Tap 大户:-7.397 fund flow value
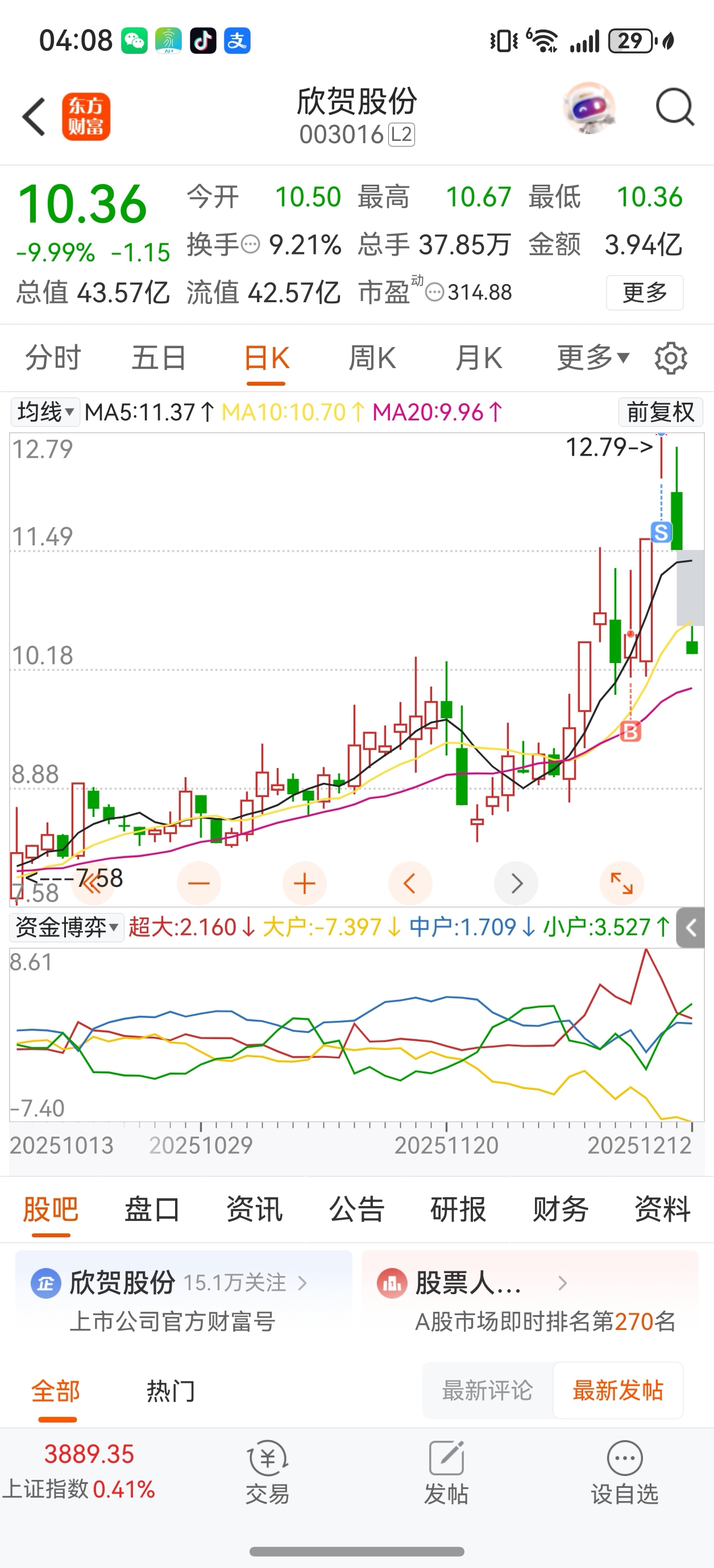714x1568 pixels. [332, 928]
